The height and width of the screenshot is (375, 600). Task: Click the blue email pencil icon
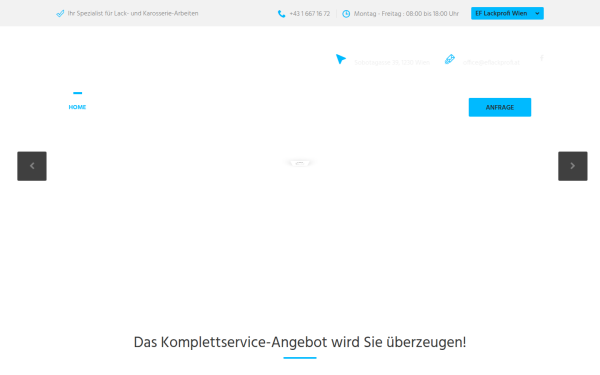[450, 59]
